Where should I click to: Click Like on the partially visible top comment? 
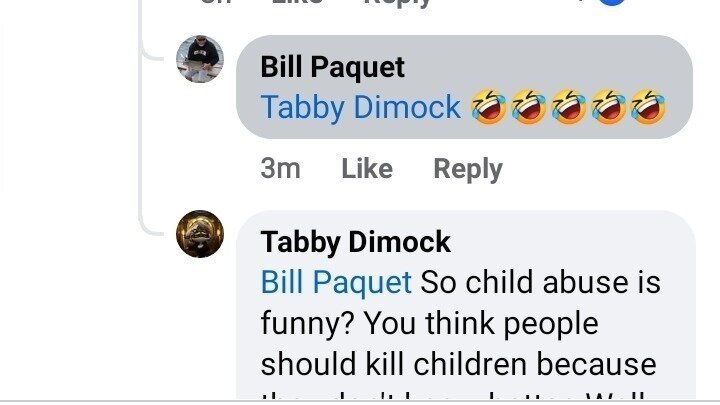point(297,2)
